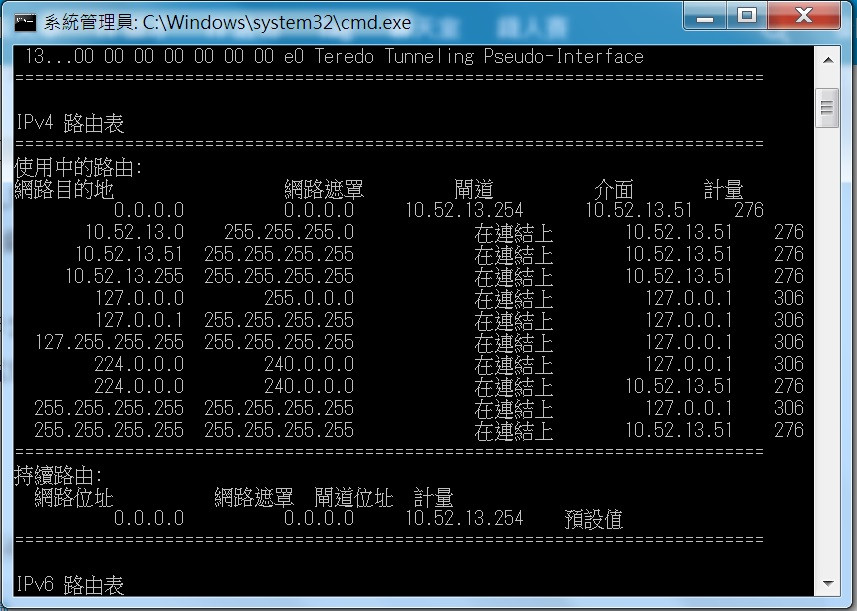
Task: Click netmask 255.0.0.0
Action: [x=309, y=298]
